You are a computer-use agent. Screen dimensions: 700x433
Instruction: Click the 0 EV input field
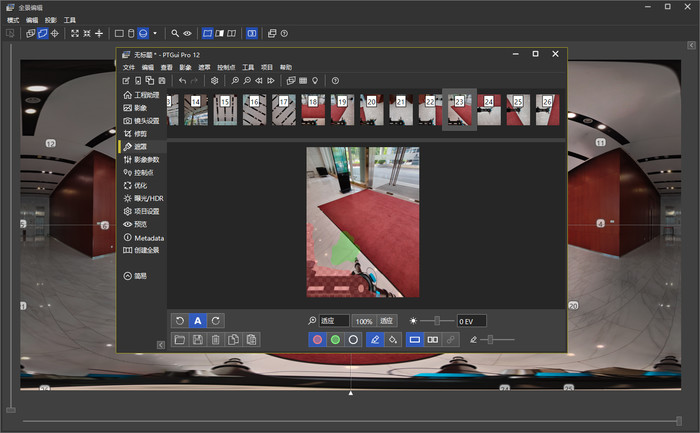coord(471,321)
